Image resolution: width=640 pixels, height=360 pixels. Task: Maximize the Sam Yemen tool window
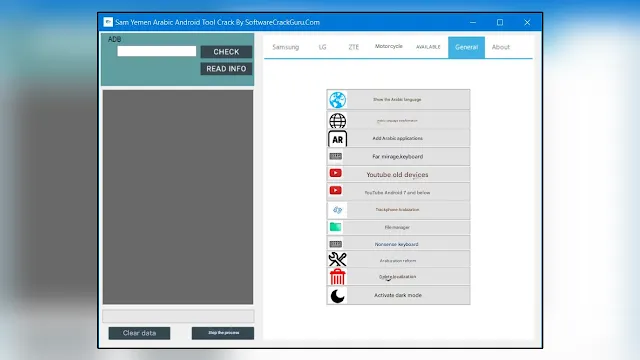[x=500, y=22]
